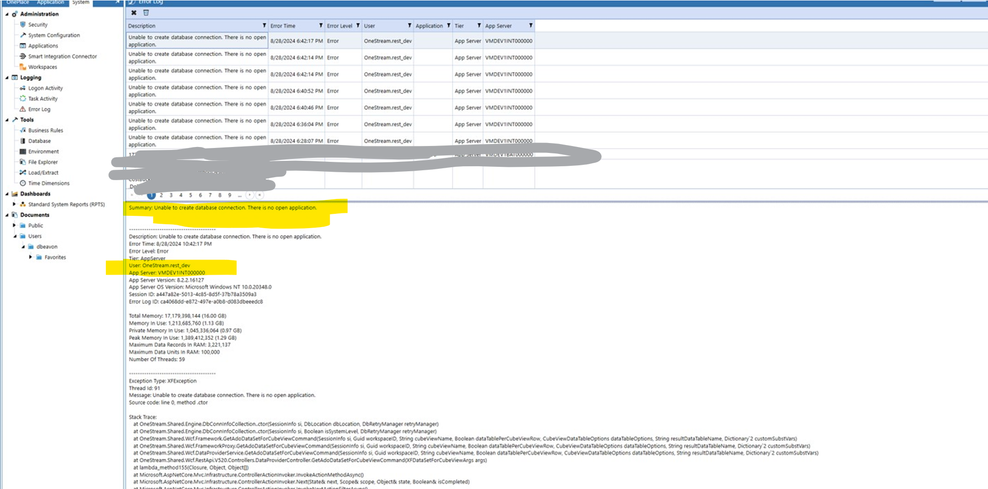Click the Task Activity circular icon
The height and width of the screenshot is (489, 988).
(x=23, y=99)
